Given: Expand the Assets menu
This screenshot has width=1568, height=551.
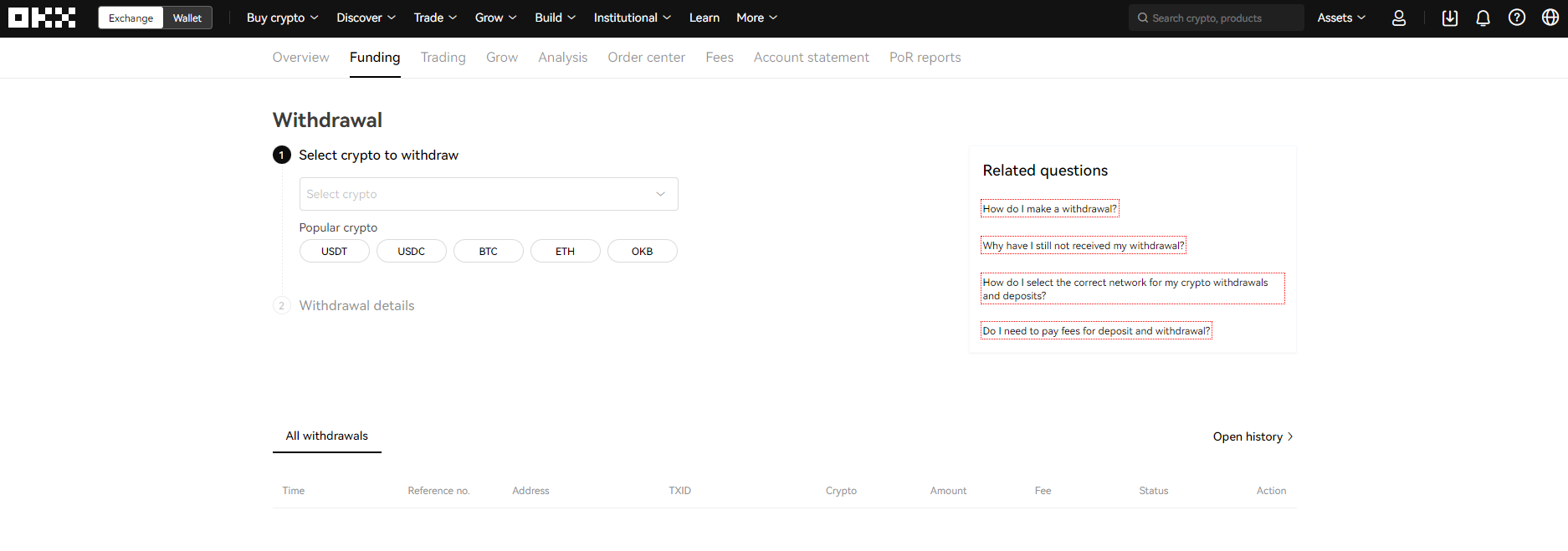Looking at the screenshot, I should tap(1341, 18).
